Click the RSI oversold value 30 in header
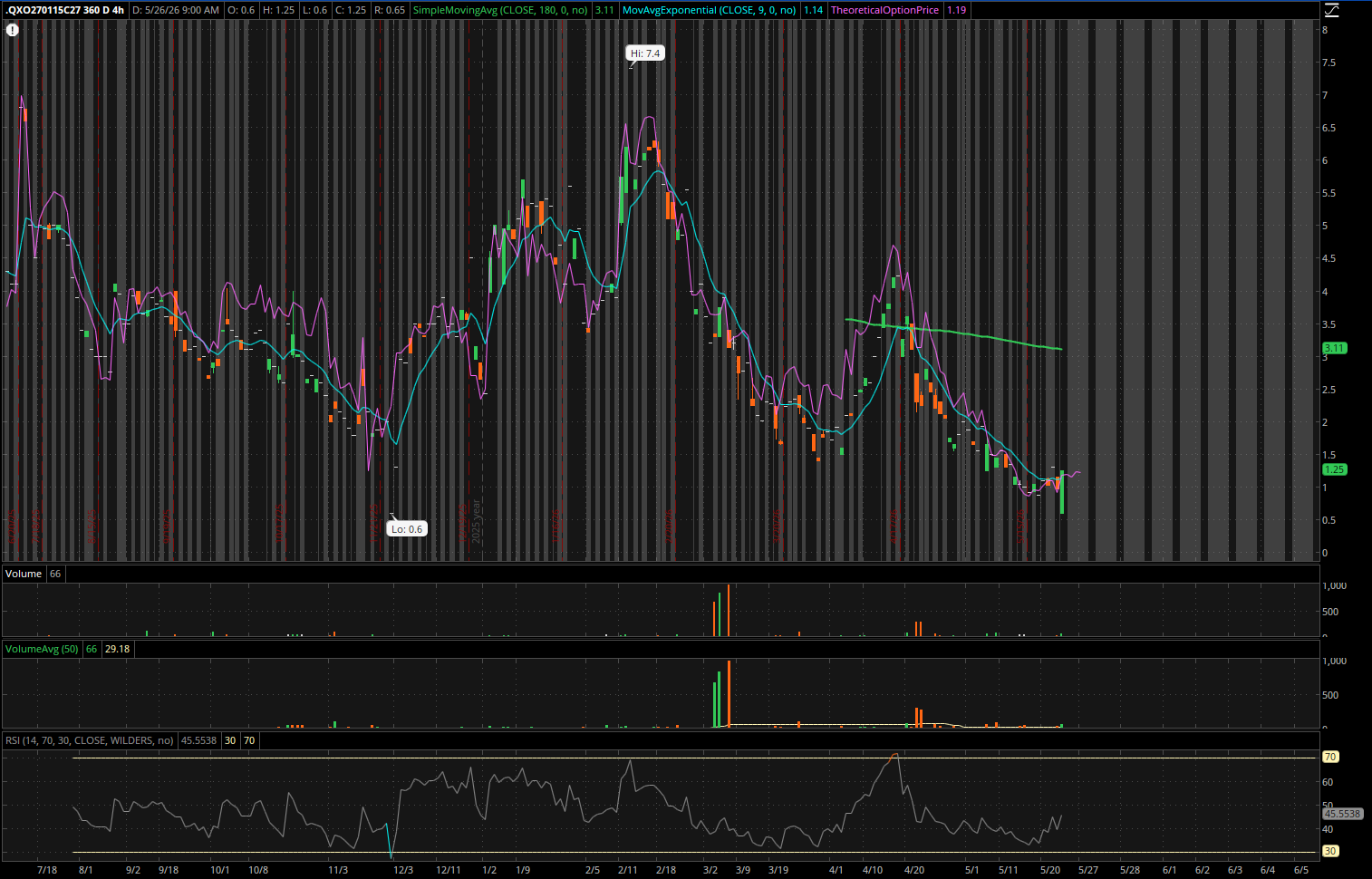 click(x=230, y=740)
